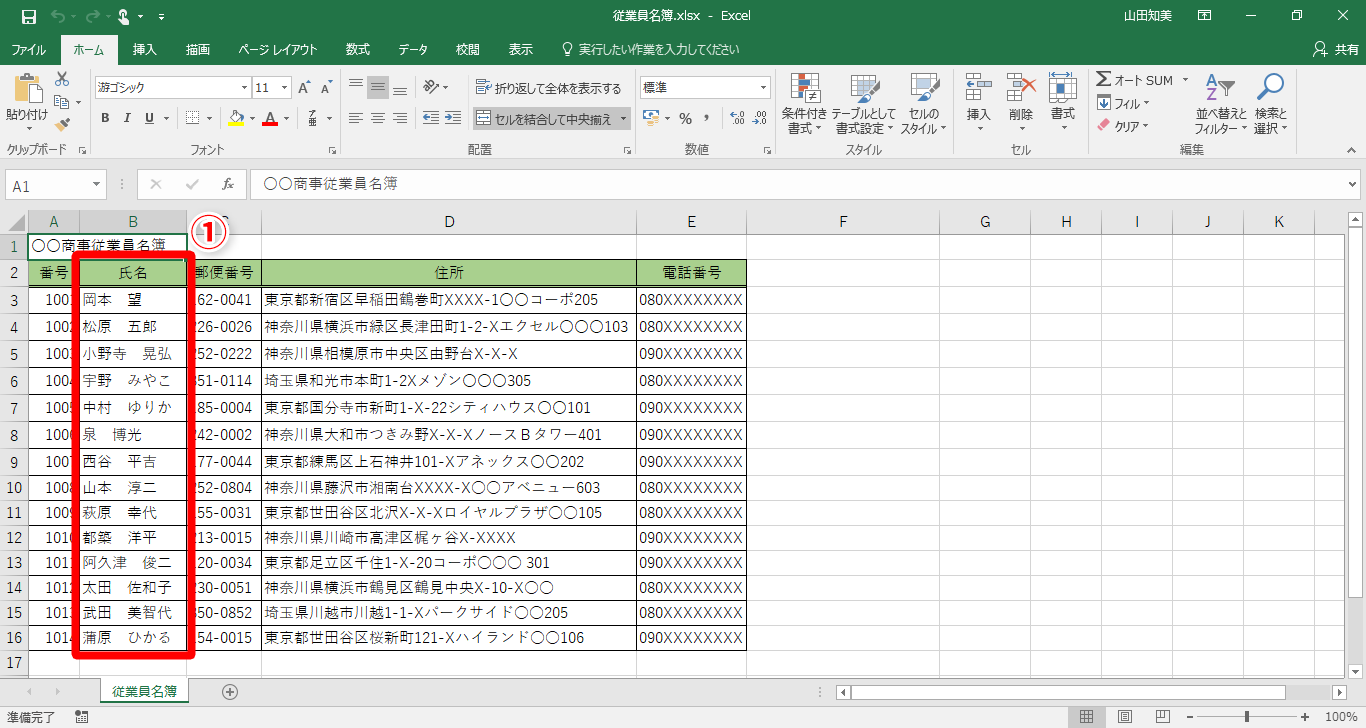Image resolution: width=1366 pixels, height=728 pixels.
Task: Toggle Merge & Center (セルを結合して中央揃え)
Action: pos(546,119)
